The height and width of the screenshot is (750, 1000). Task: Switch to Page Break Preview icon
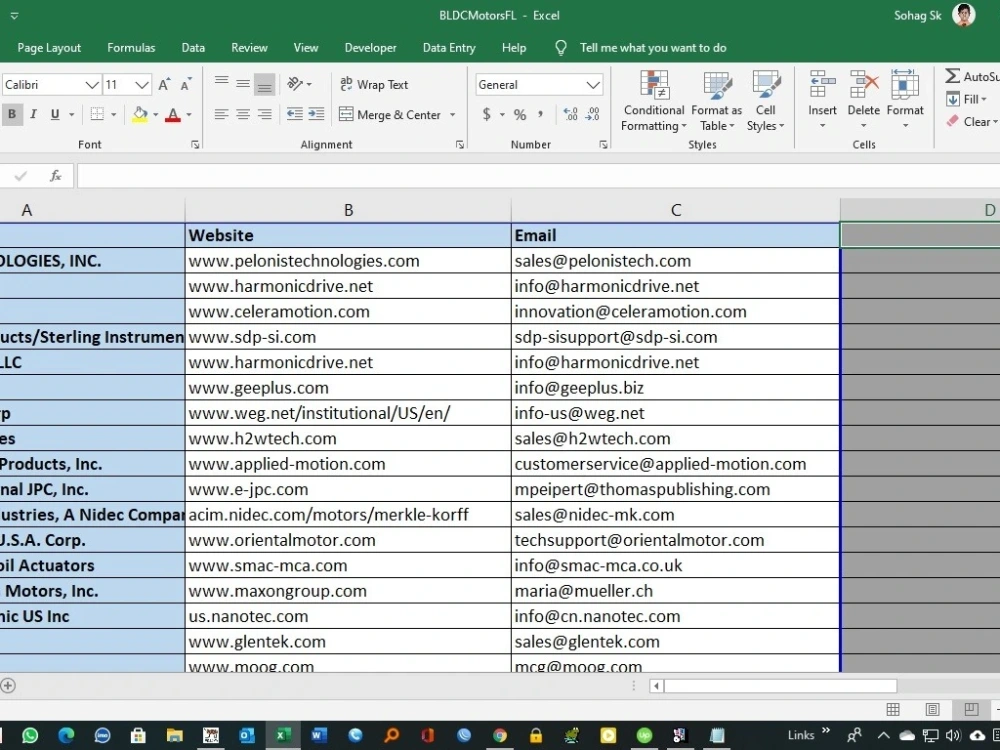tap(971, 709)
